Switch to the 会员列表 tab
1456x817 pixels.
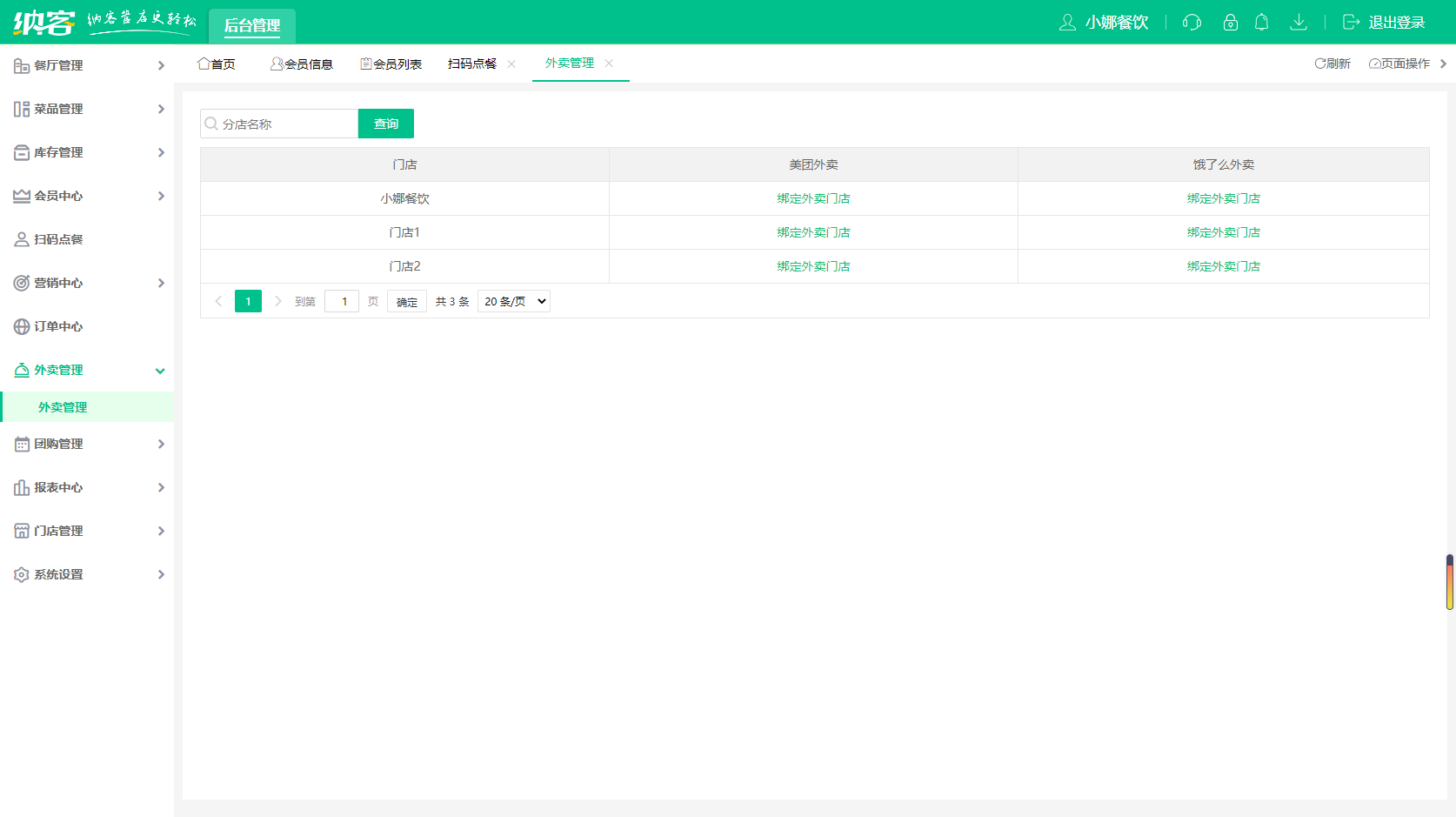click(391, 64)
